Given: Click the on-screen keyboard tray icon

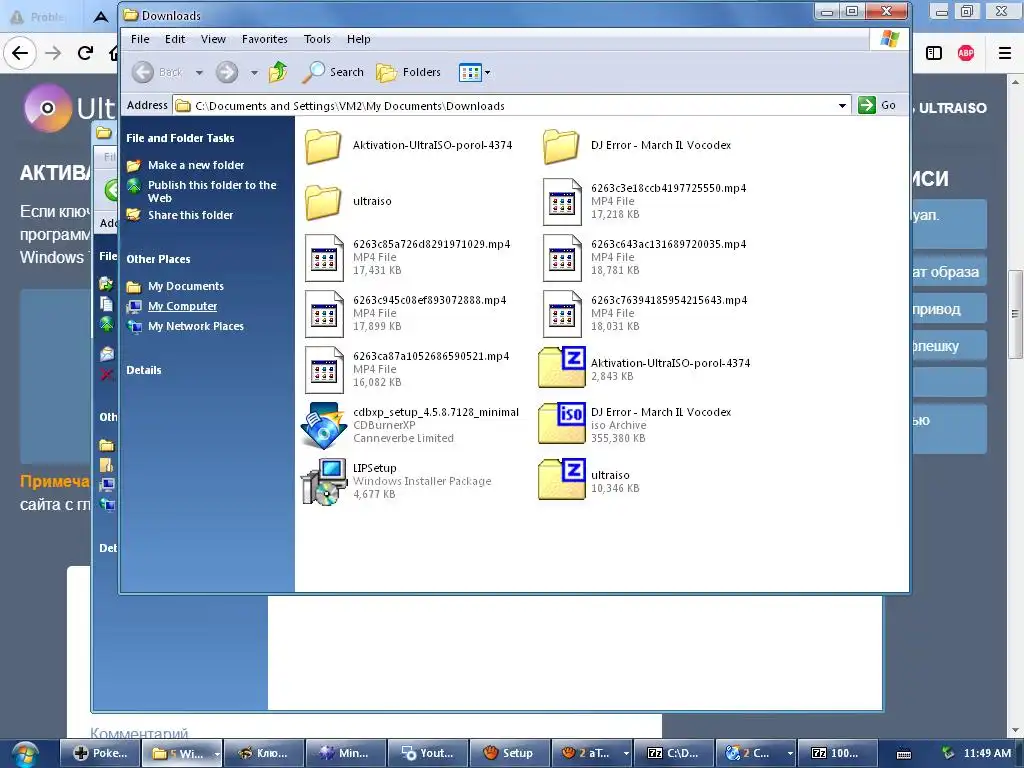Looking at the screenshot, I should click(904, 754).
